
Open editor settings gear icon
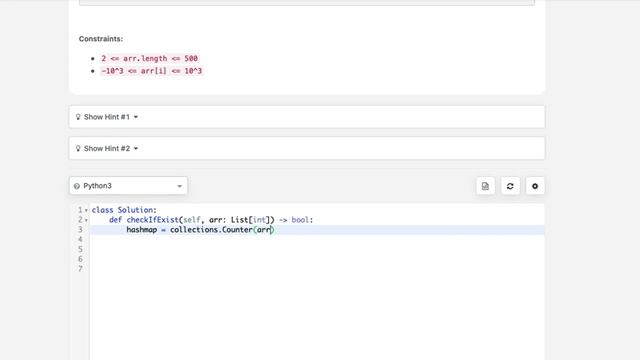point(535,186)
